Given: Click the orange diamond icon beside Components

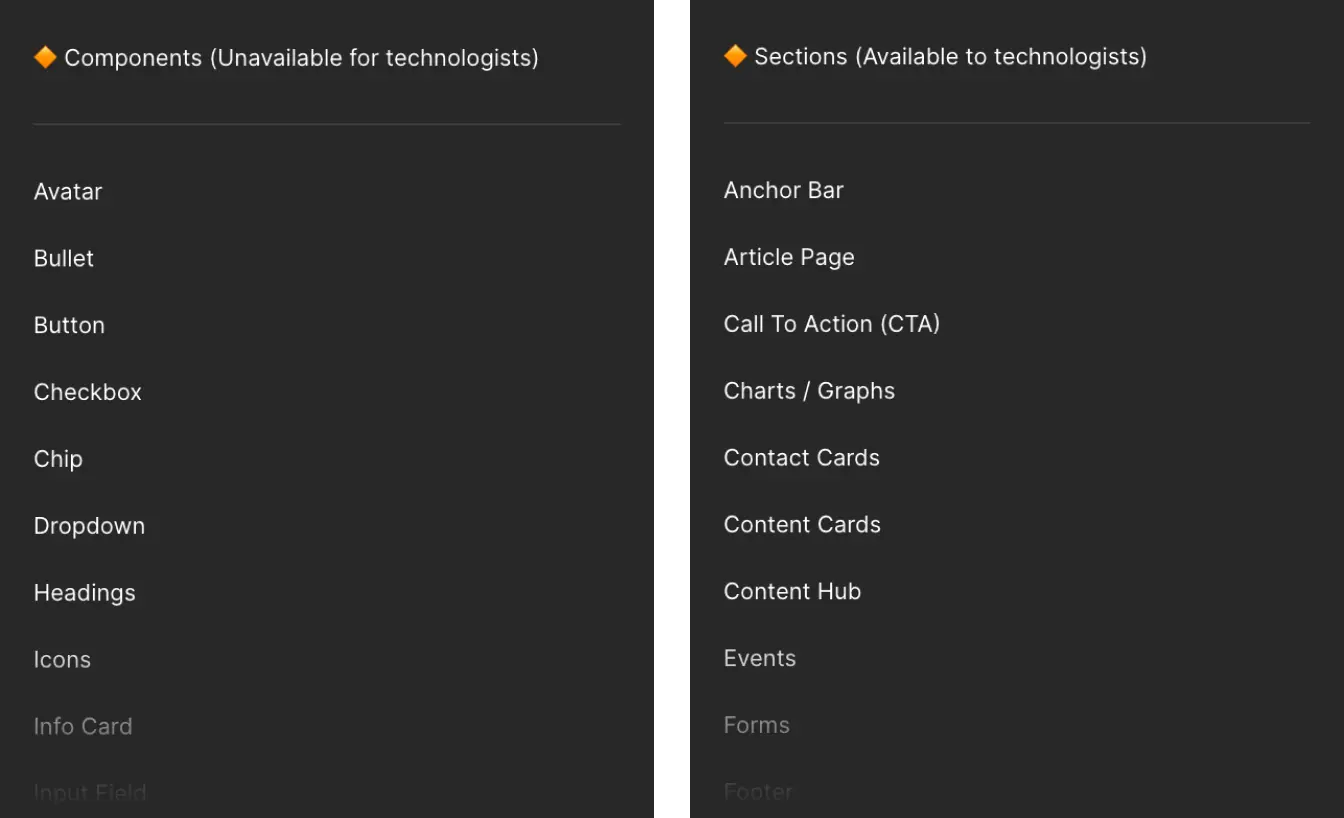Looking at the screenshot, I should pos(45,58).
